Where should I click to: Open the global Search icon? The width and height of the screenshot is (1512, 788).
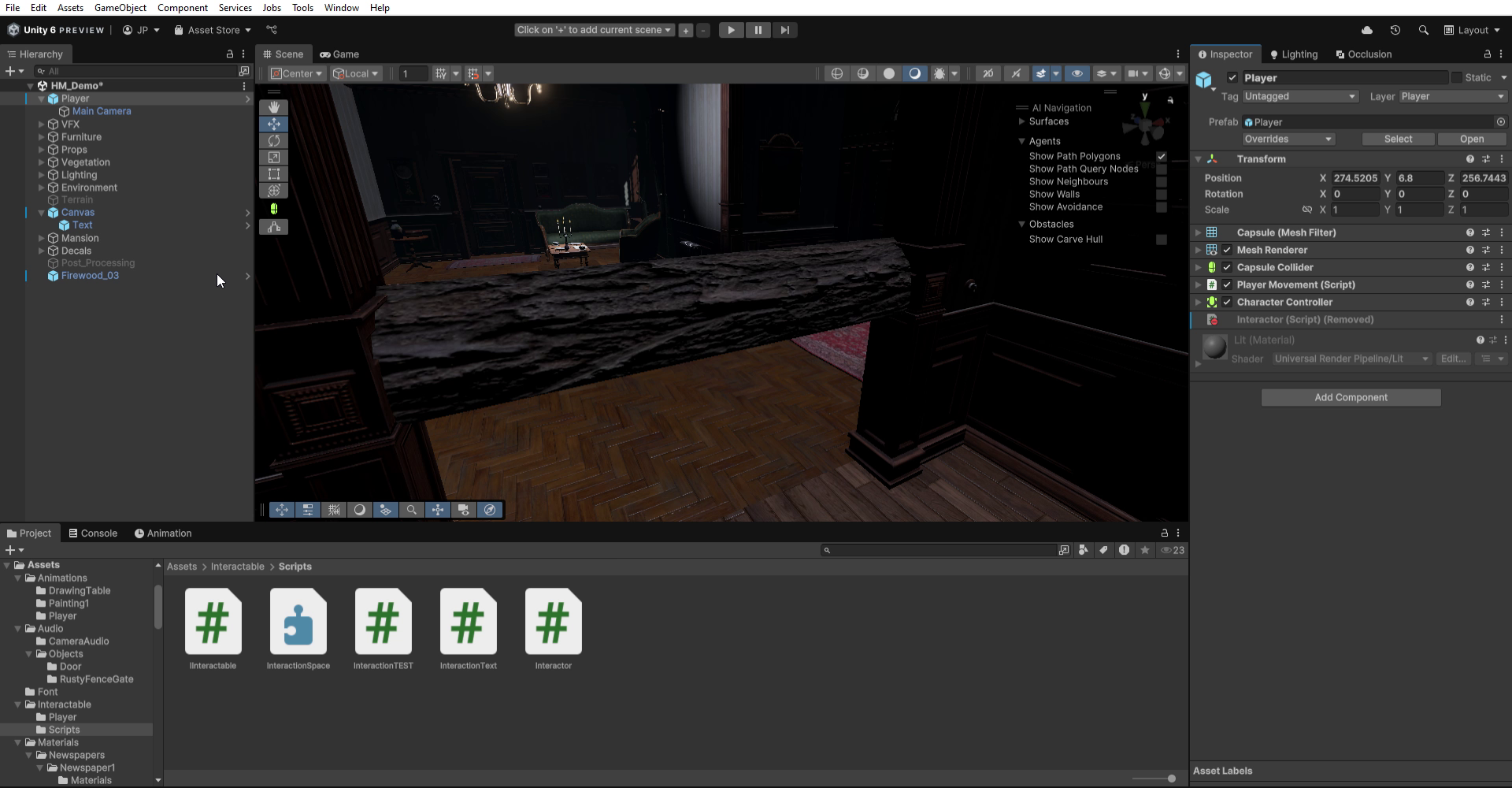[1423, 30]
